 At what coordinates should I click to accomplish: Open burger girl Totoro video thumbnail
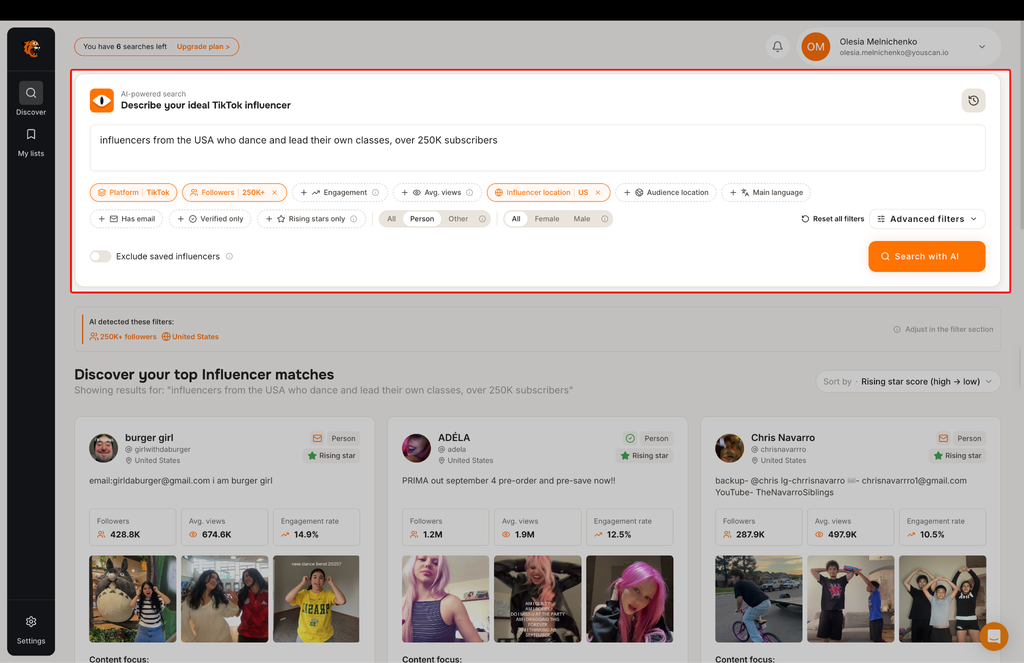(133, 599)
